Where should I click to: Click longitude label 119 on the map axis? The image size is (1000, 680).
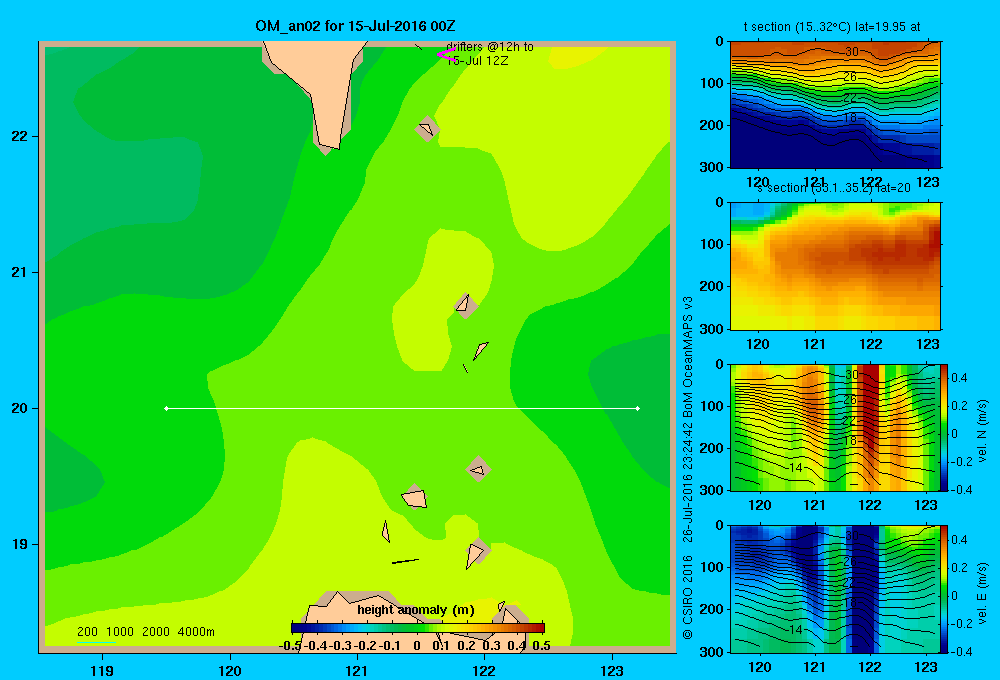click(x=102, y=670)
